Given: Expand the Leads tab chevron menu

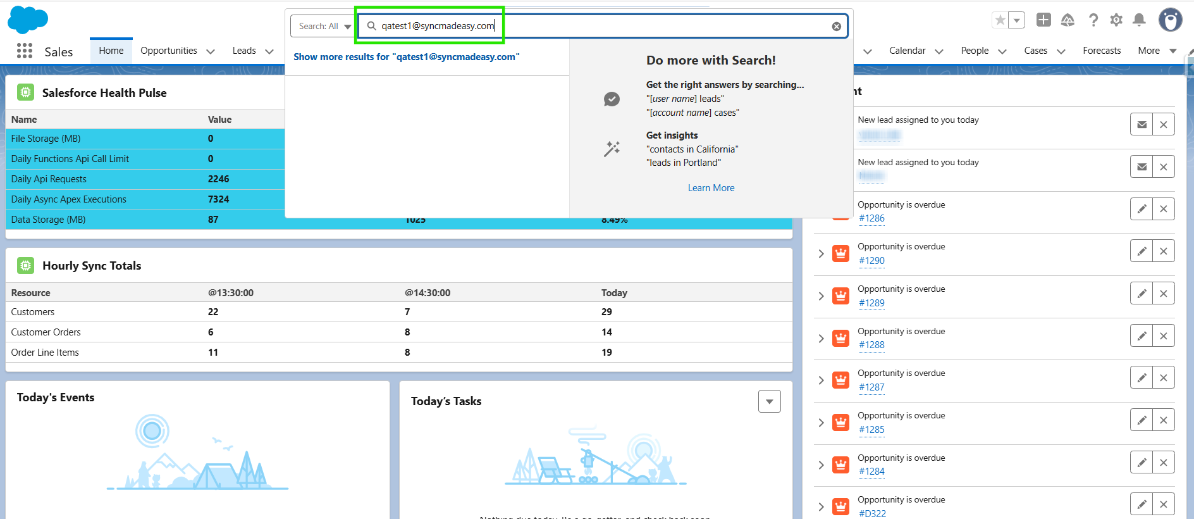Looking at the screenshot, I should [x=269, y=51].
